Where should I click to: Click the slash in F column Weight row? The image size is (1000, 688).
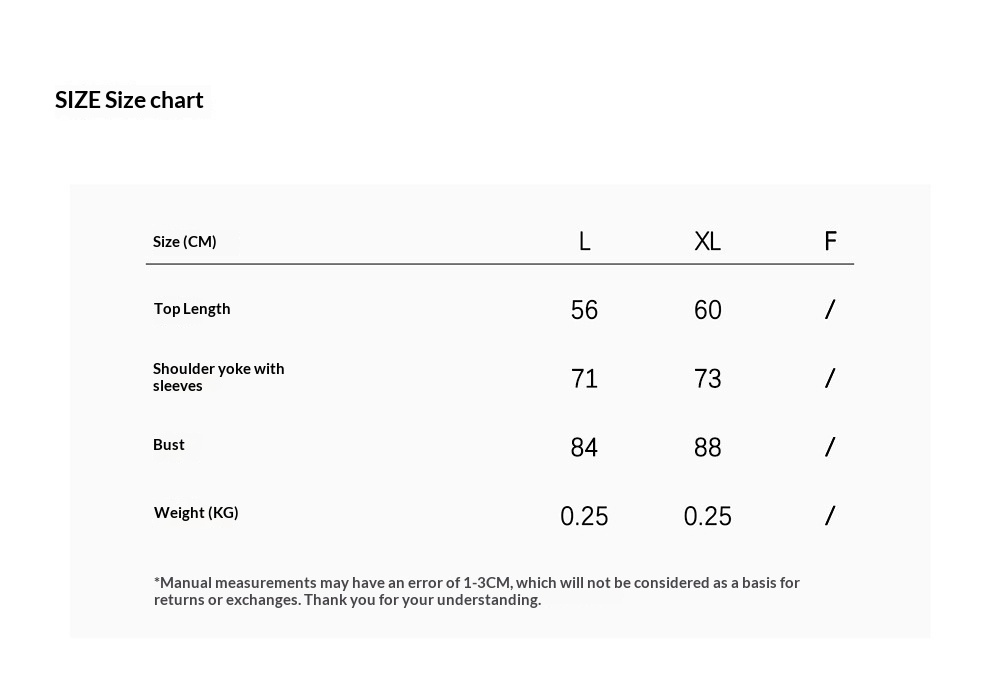[x=830, y=516]
